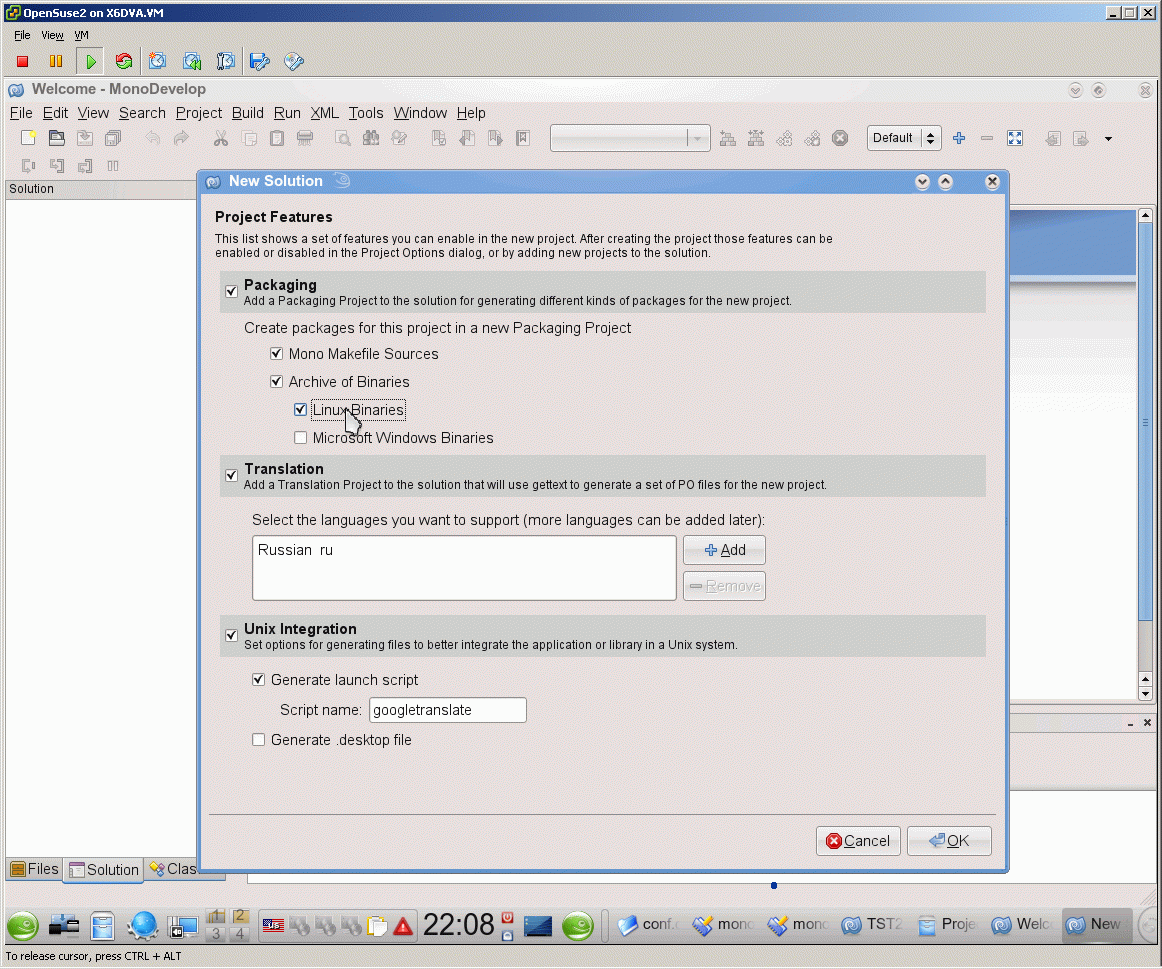Viewport: 1162px width, 969px height.
Task: Switch to the Files pad tab
Action: click(35, 869)
